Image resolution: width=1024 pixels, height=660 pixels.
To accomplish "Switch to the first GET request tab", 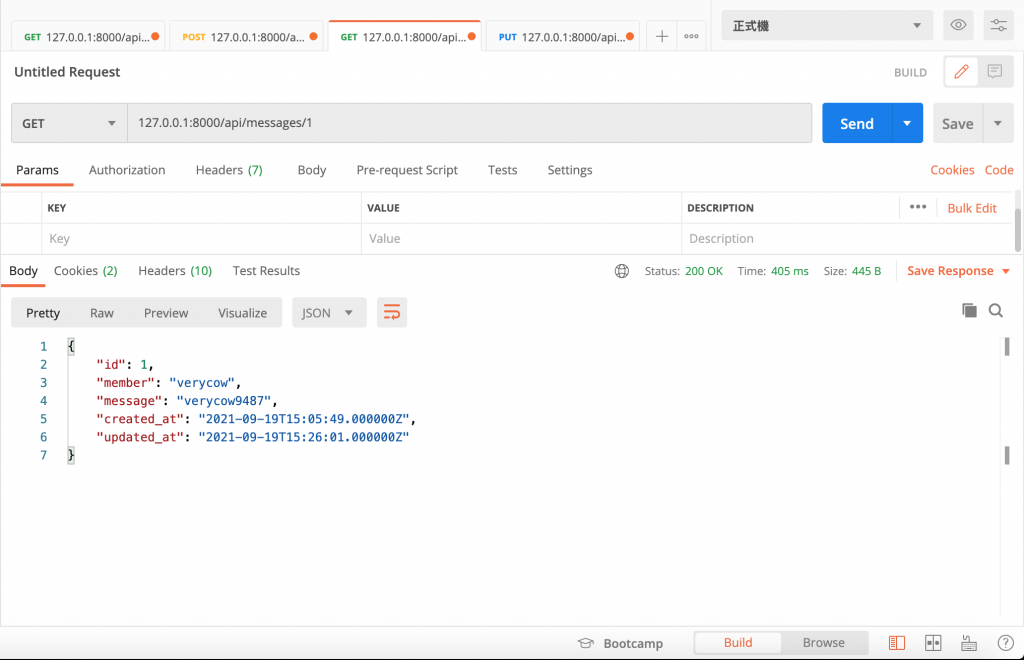I will tap(88, 37).
